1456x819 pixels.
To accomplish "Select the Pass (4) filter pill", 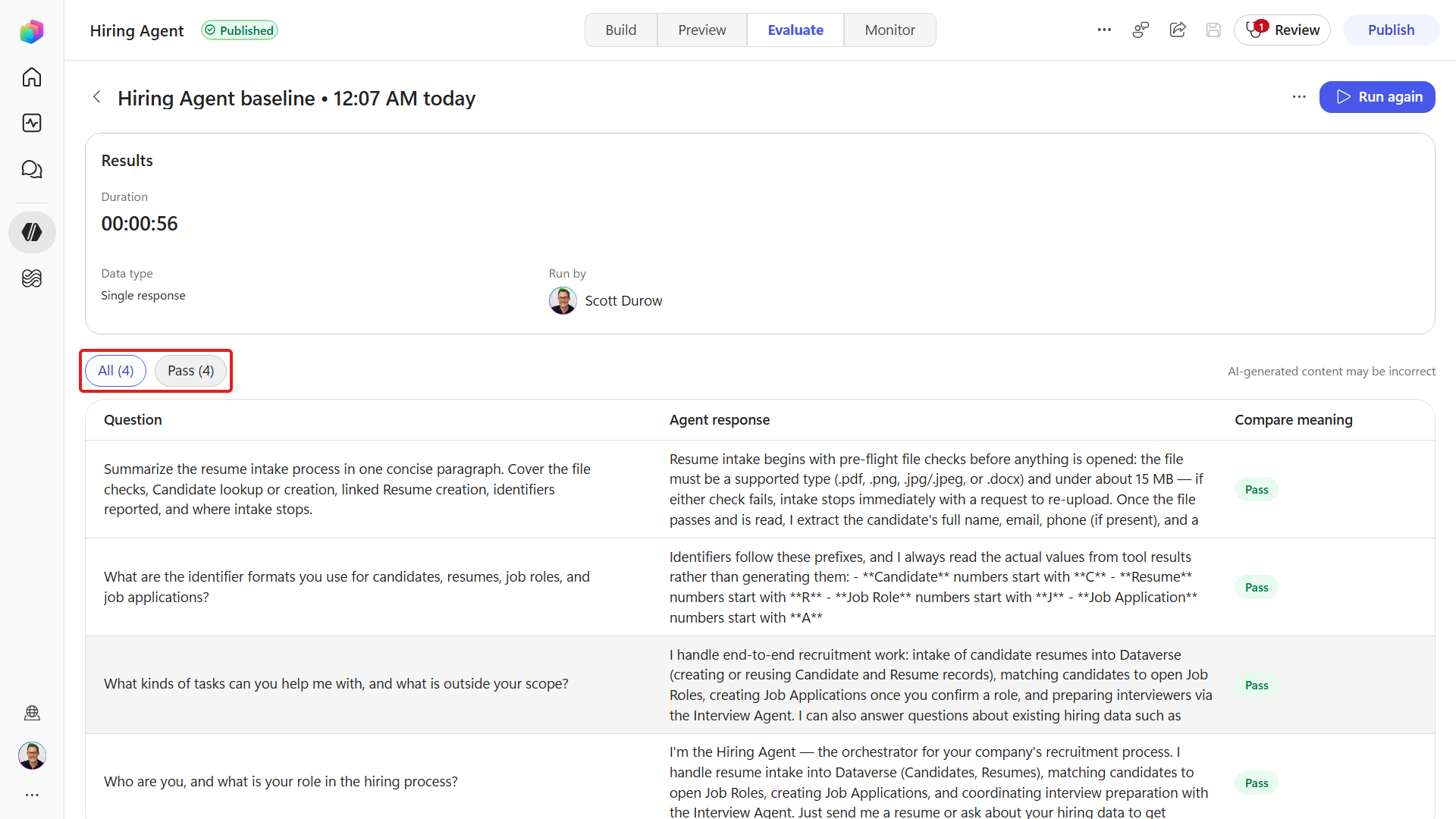I will tap(190, 371).
